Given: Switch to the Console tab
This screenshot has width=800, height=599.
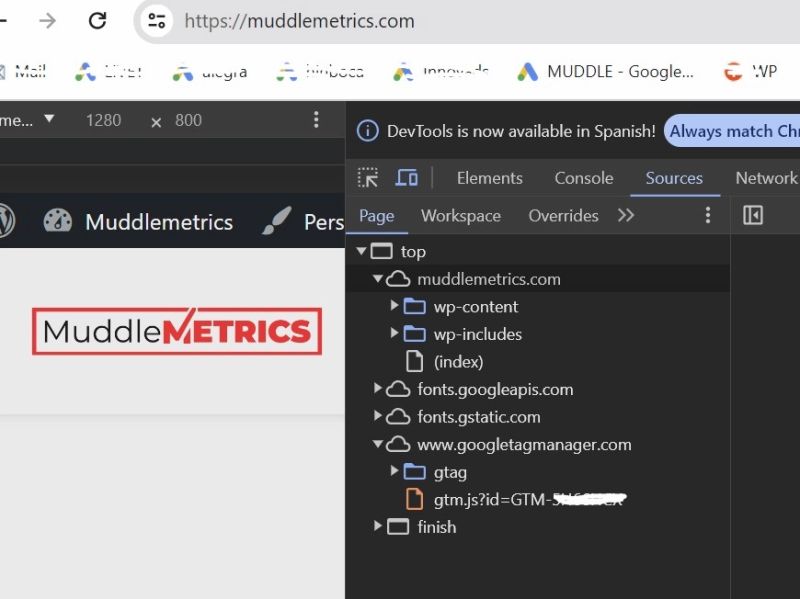Looking at the screenshot, I should 583,178.
